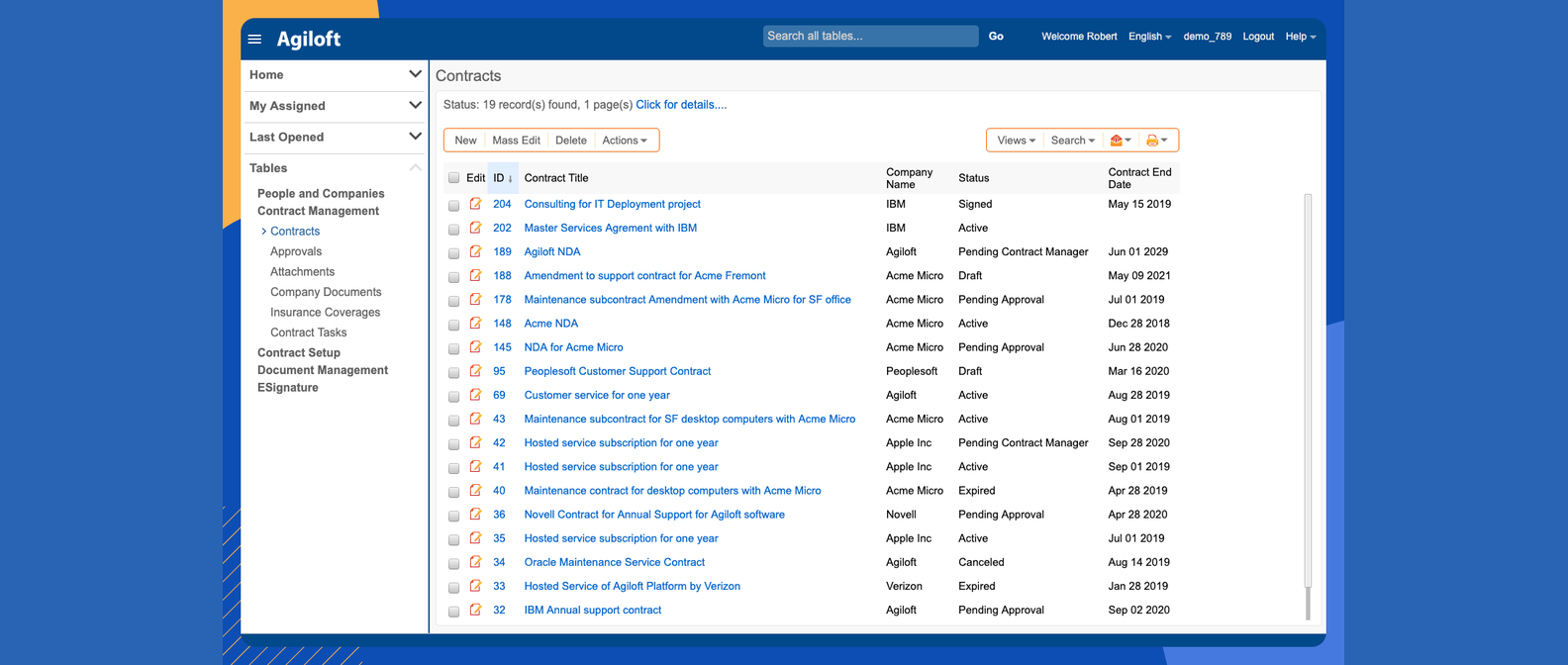Click edit icon for Novell Contract row
The image size is (1568, 665).
(475, 515)
